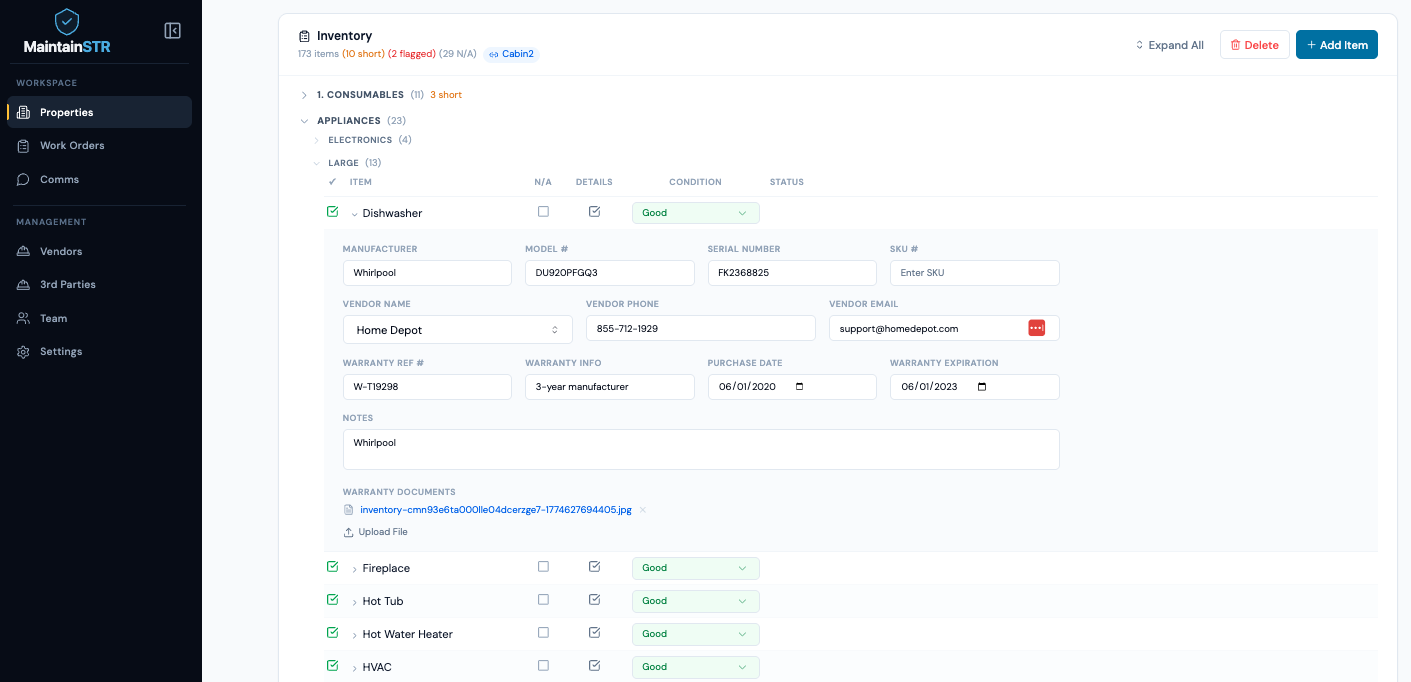The width and height of the screenshot is (1411, 682).
Task: Click the red password manager icon in Vendor Email
Action: [x=1036, y=328]
